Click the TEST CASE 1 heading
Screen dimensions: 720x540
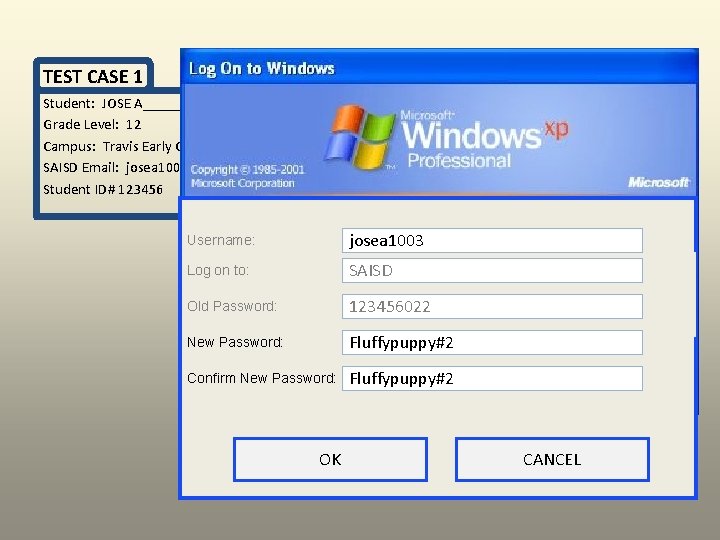(x=93, y=76)
